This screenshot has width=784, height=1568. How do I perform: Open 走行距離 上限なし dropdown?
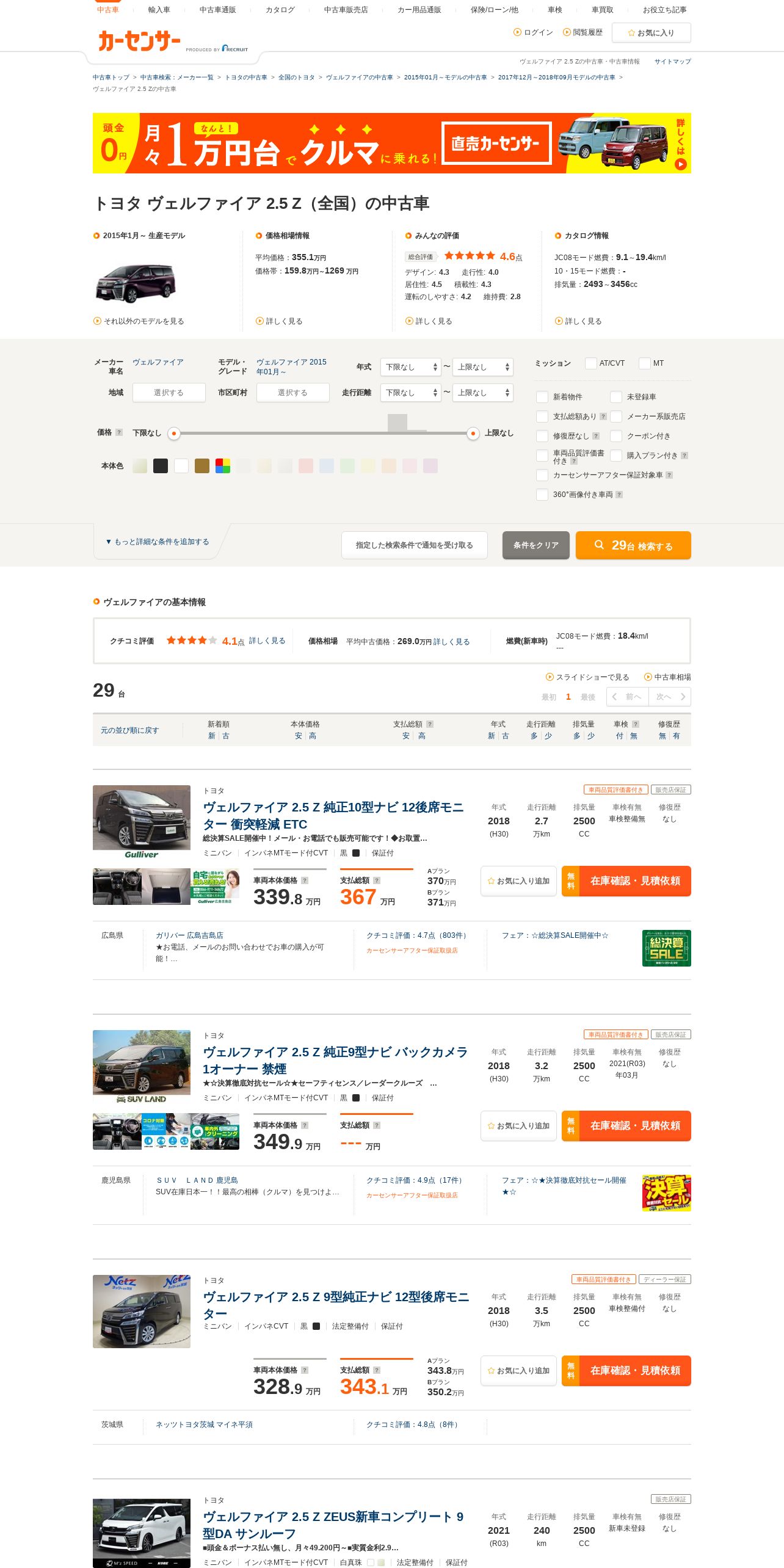[482, 393]
